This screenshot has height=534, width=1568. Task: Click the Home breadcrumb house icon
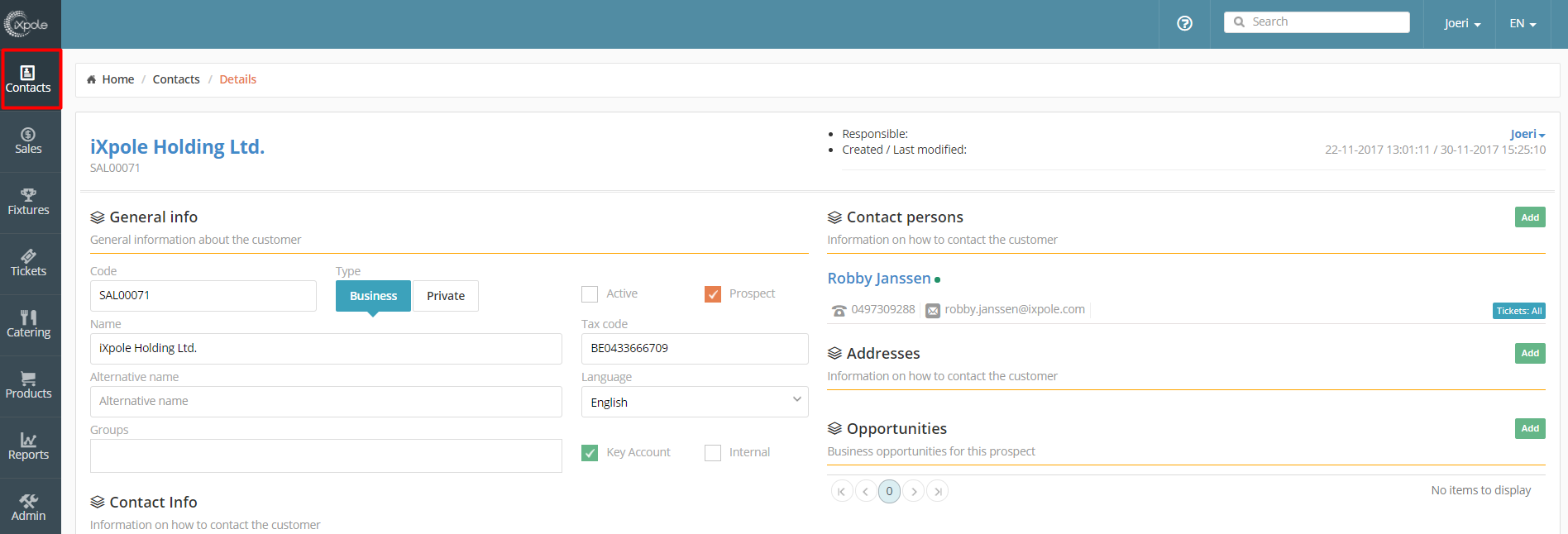(91, 79)
